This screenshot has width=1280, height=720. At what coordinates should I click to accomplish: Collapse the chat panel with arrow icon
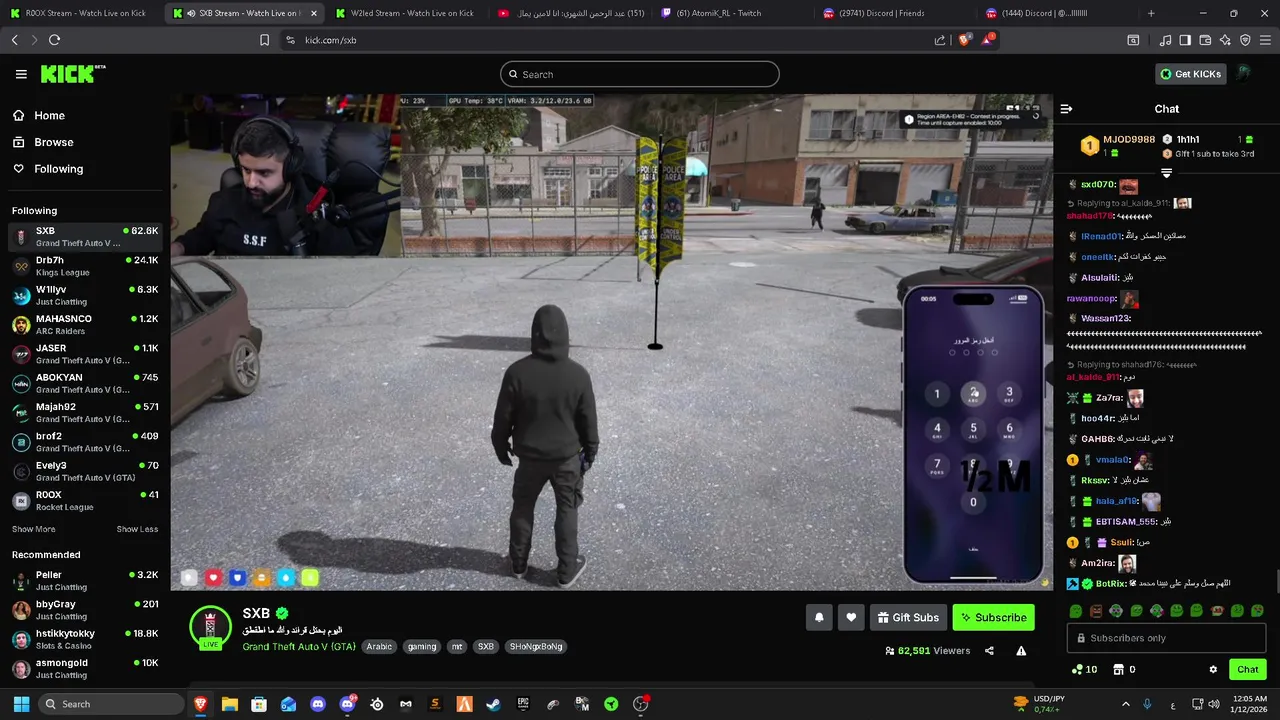[x=1066, y=109]
